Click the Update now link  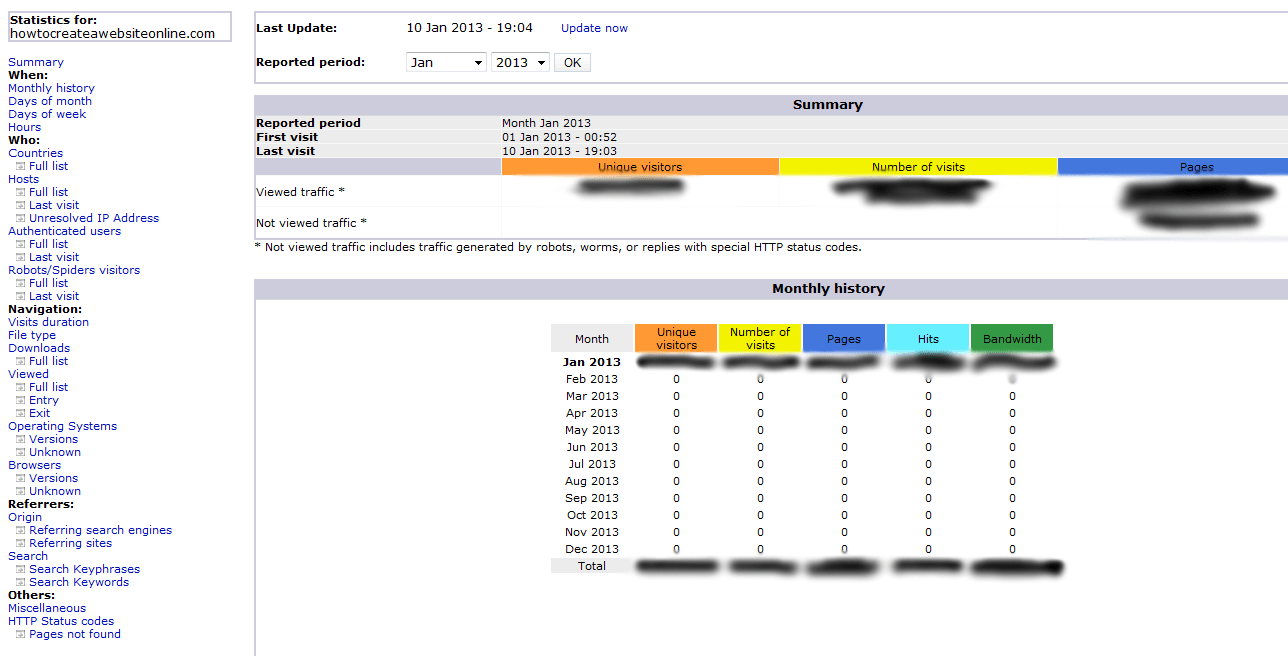point(593,28)
